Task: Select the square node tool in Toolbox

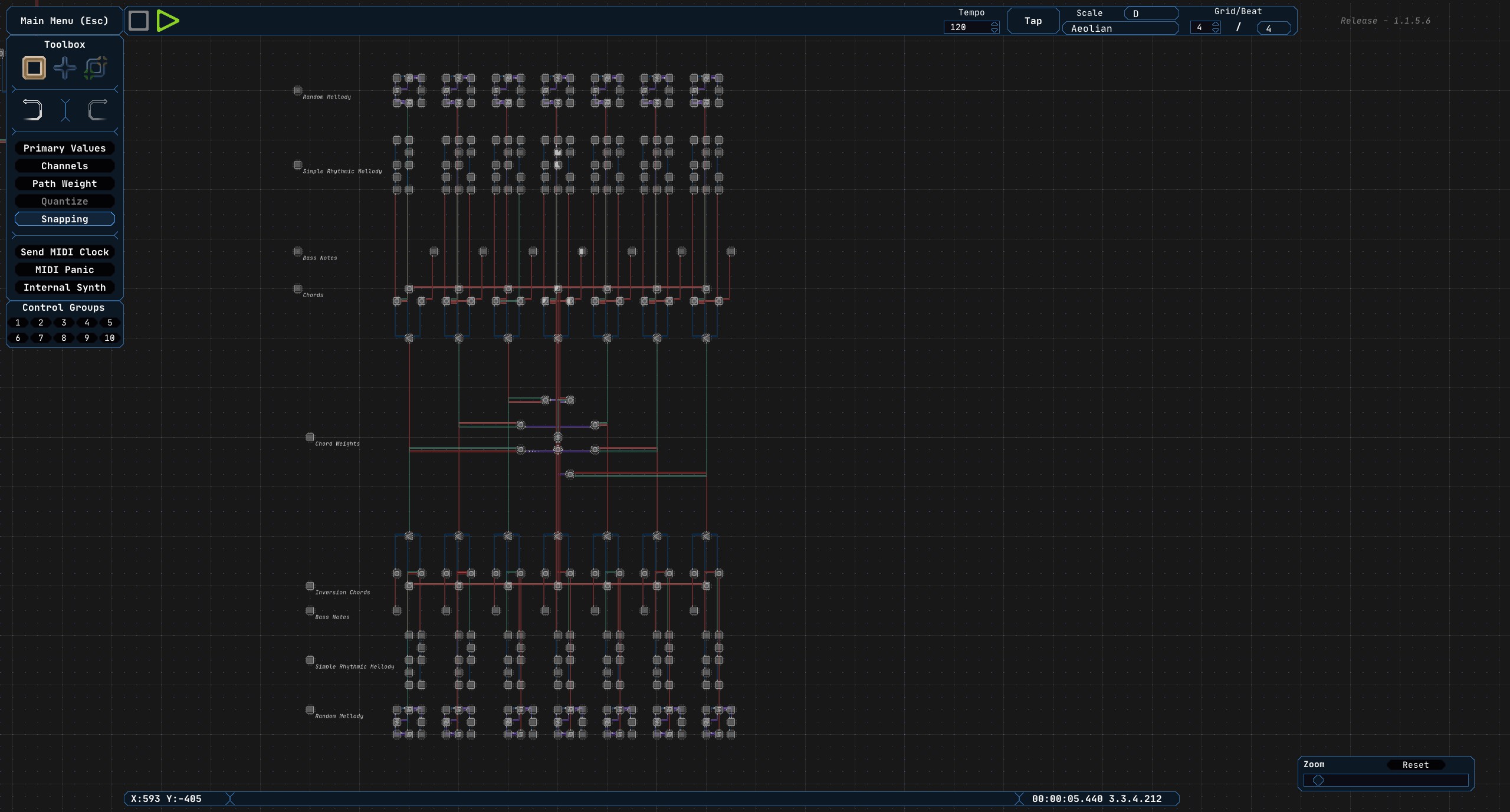Action: pos(34,68)
